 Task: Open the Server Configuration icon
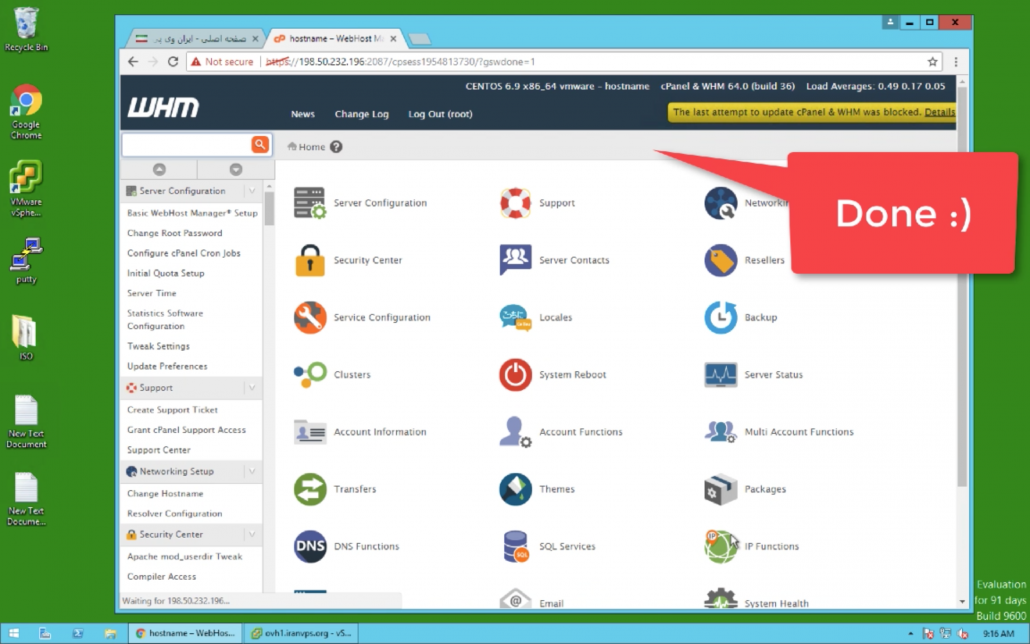pyautogui.click(x=310, y=203)
